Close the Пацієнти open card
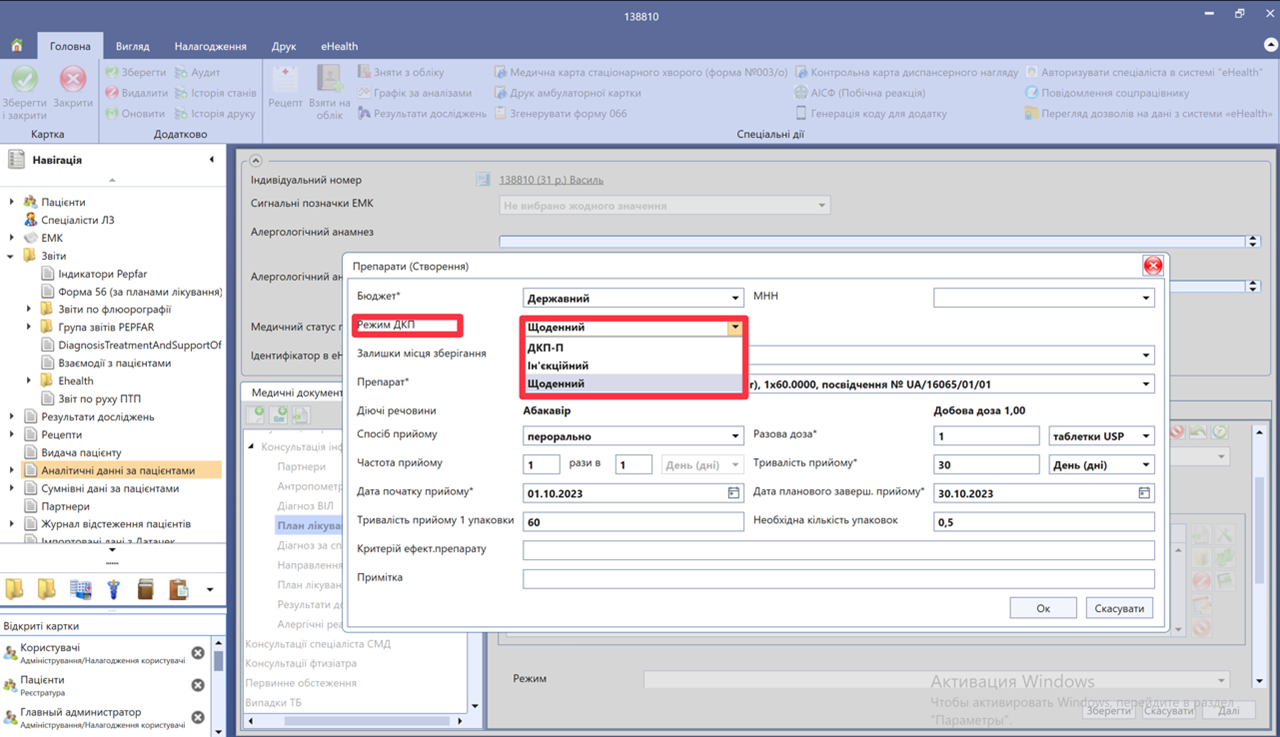 point(198,685)
